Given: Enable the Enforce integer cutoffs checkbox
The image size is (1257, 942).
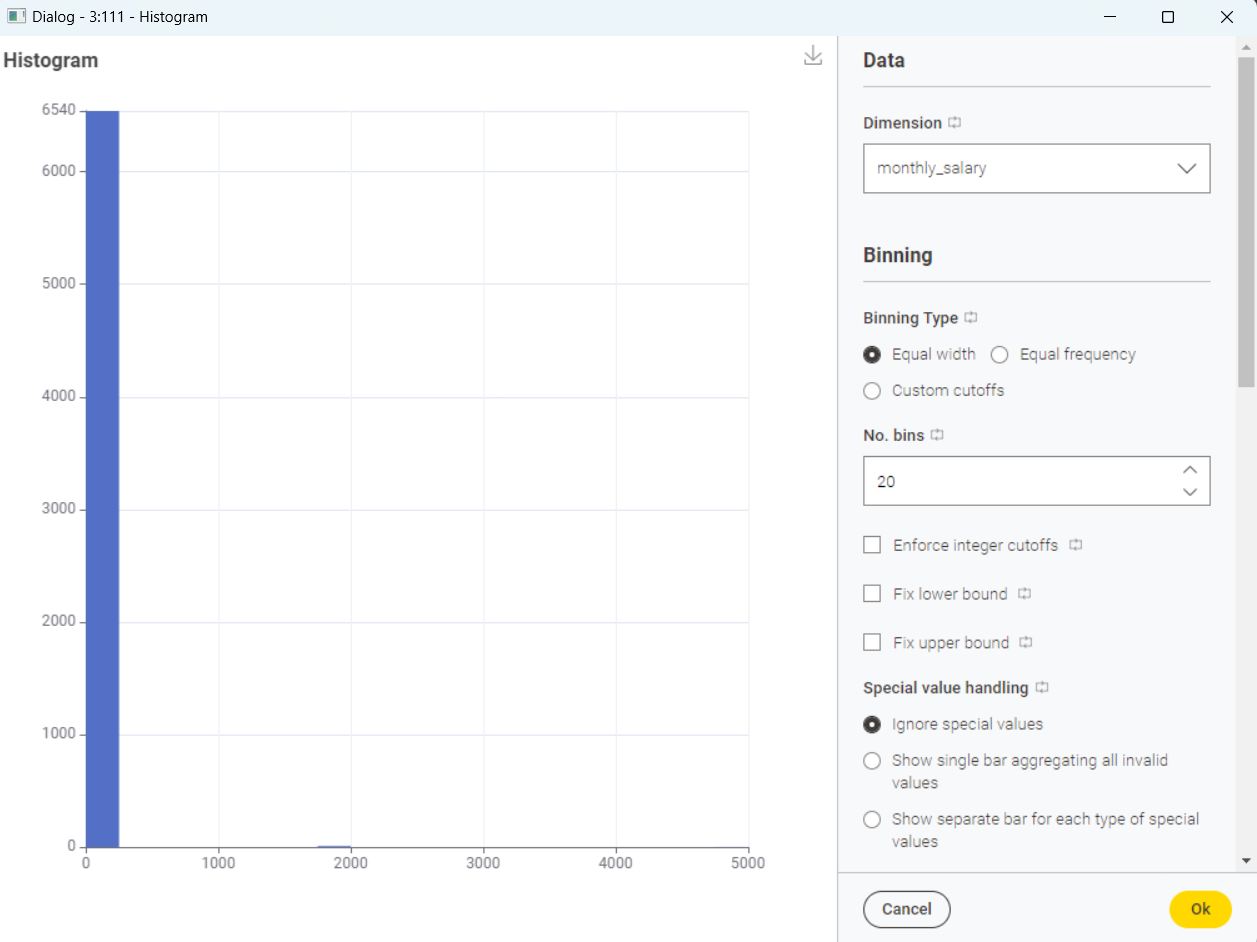Looking at the screenshot, I should pyautogui.click(x=871, y=545).
